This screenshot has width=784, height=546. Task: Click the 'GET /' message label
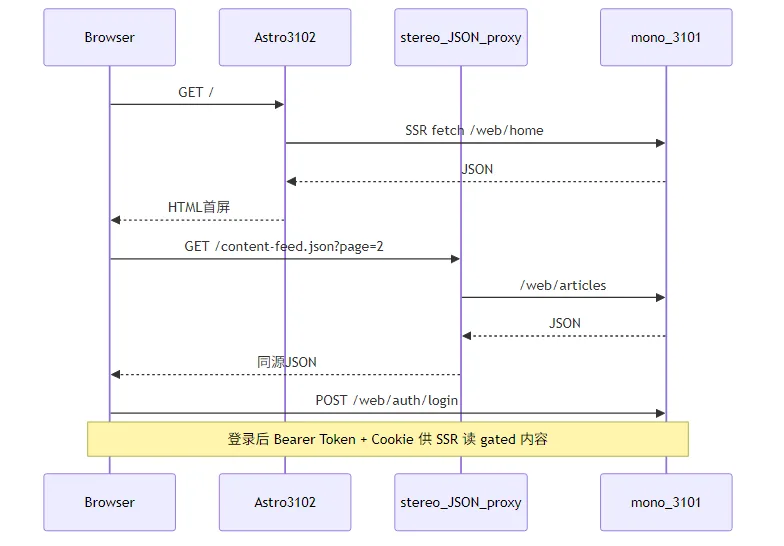click(196, 92)
